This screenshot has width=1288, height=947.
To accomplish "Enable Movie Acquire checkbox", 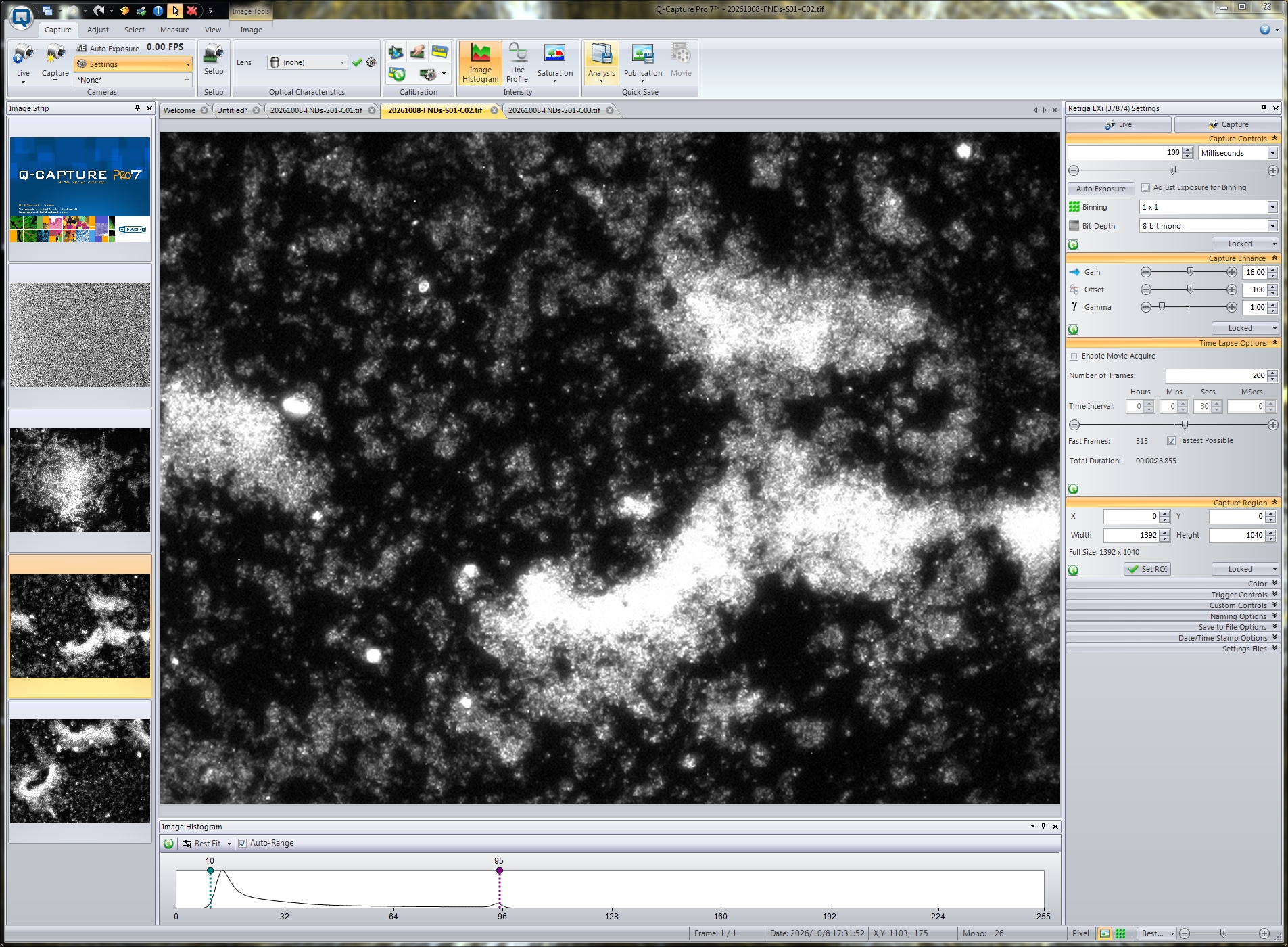I will coord(1074,356).
